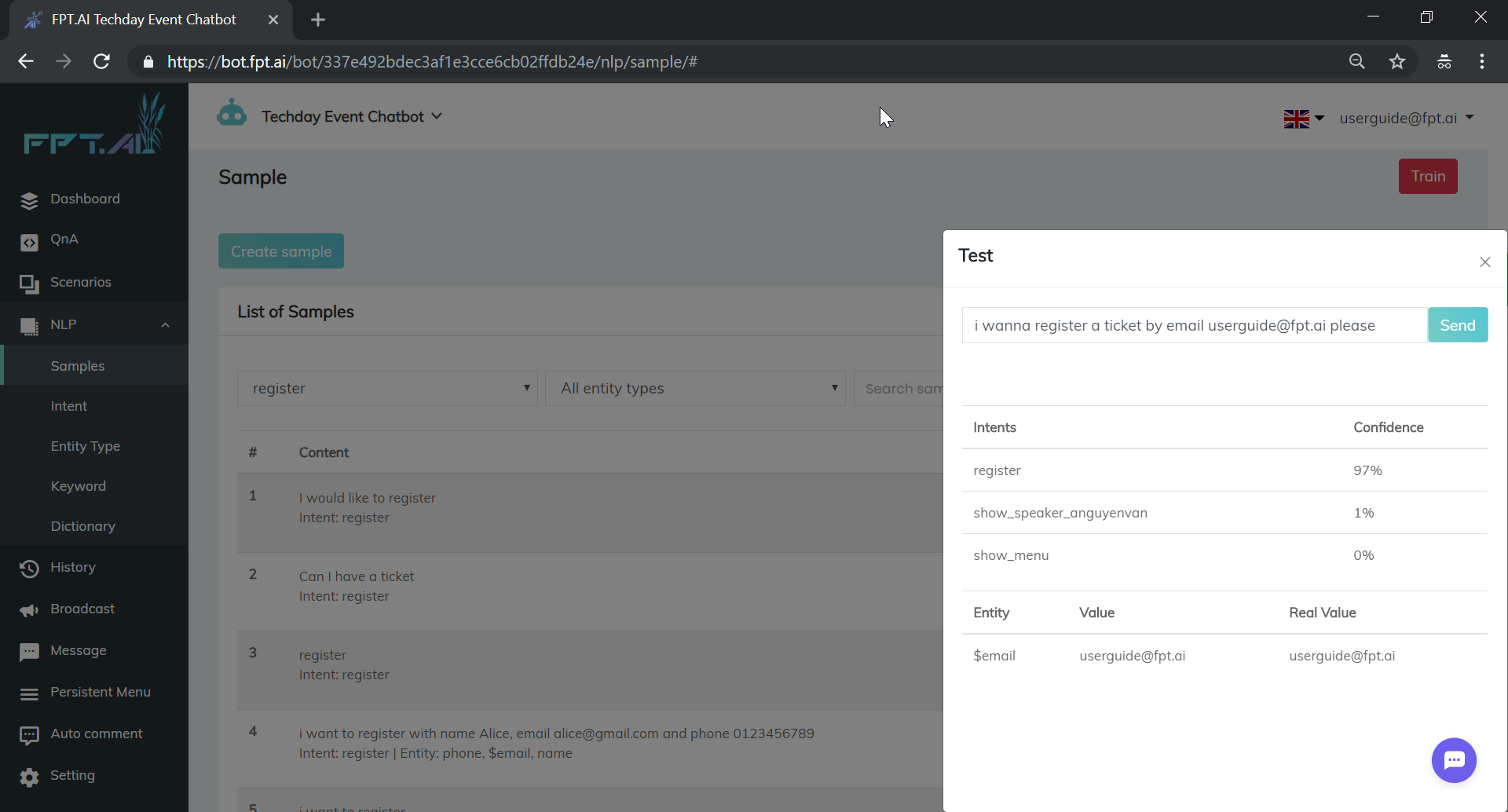Open the Dashboard section icon
Viewport: 1508px width, 812px height.
29,201
